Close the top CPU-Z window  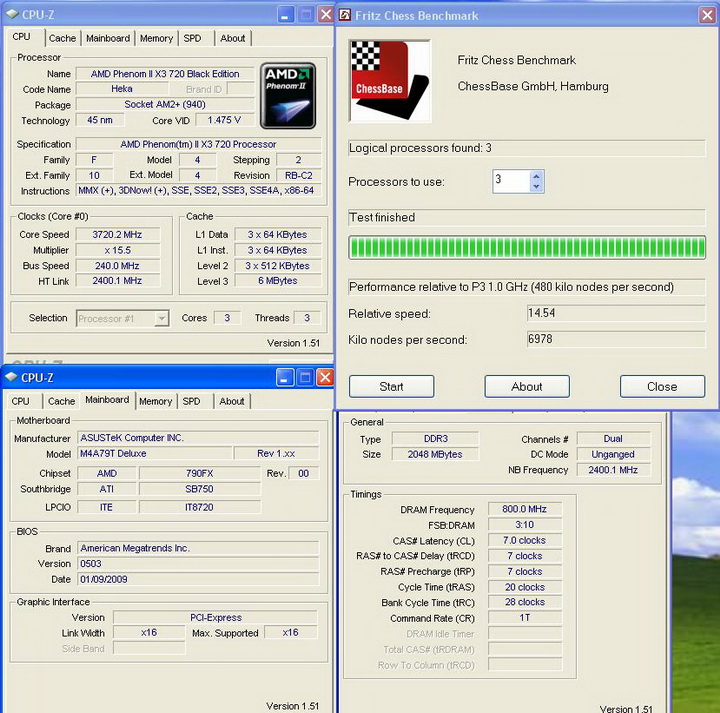(326, 15)
